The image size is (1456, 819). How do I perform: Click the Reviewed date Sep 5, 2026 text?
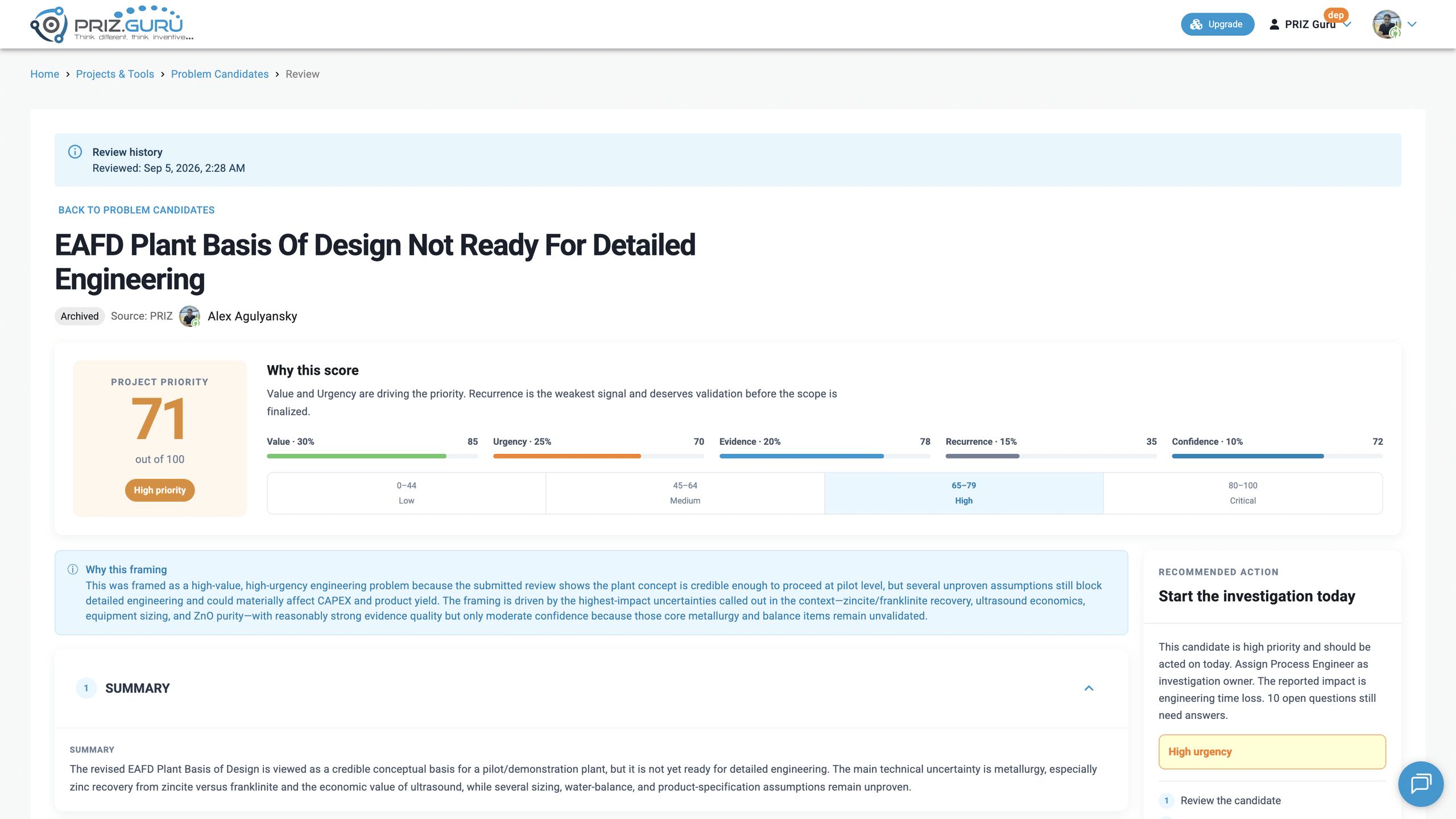coord(169,168)
